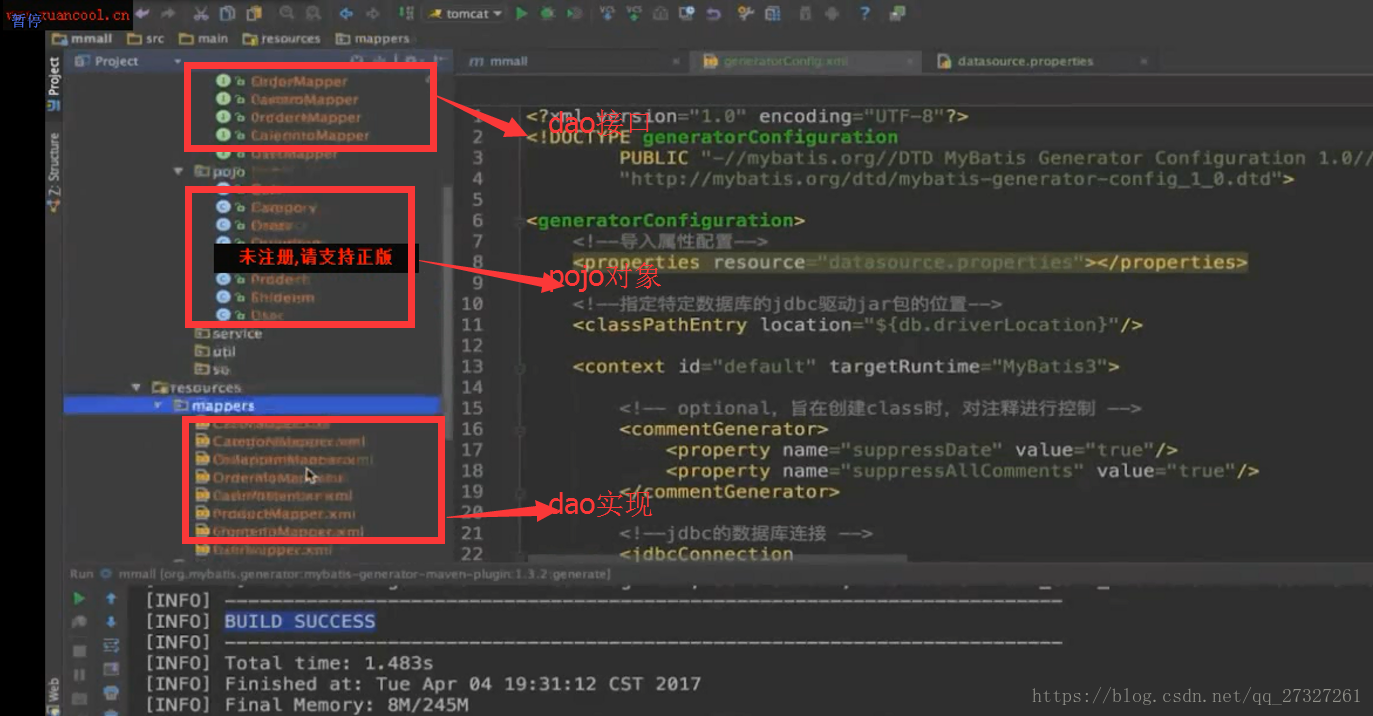The height and width of the screenshot is (716, 1373).
Task: Collapse the pojo package node
Action: point(179,172)
